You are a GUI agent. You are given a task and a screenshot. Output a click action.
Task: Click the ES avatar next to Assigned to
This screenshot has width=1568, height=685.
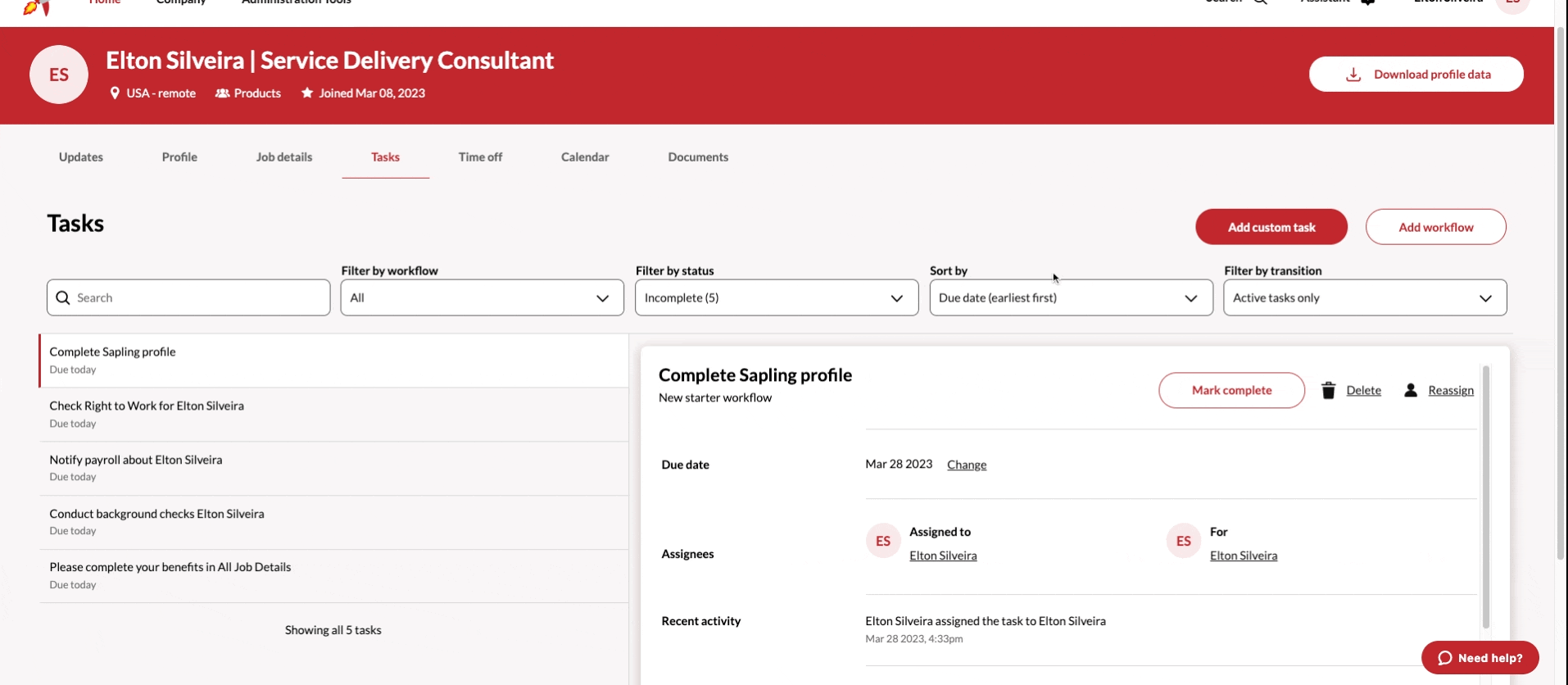(x=883, y=542)
